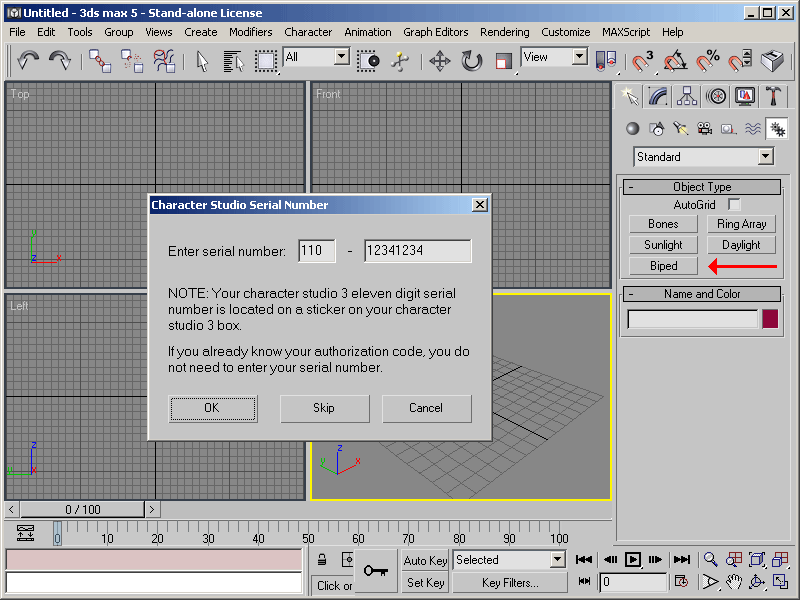Activate the Select and Move tool
Screen dimensions: 800x600
pyautogui.click(x=439, y=61)
